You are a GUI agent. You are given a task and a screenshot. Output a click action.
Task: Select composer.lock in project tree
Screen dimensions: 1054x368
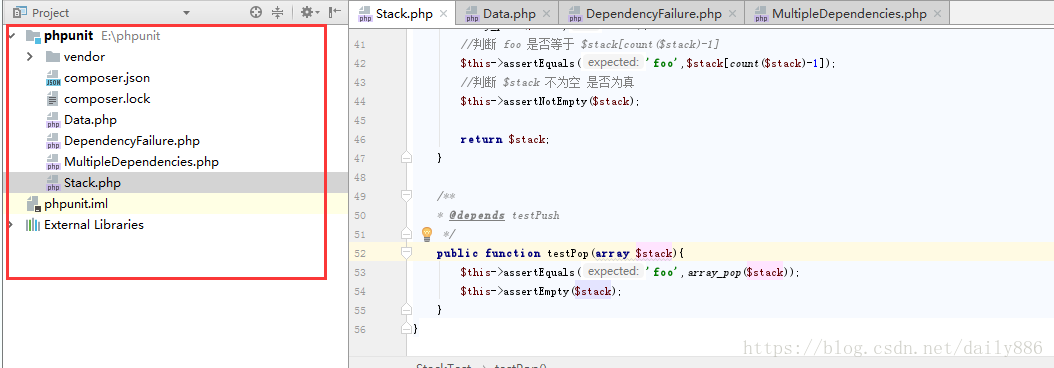coord(107,99)
